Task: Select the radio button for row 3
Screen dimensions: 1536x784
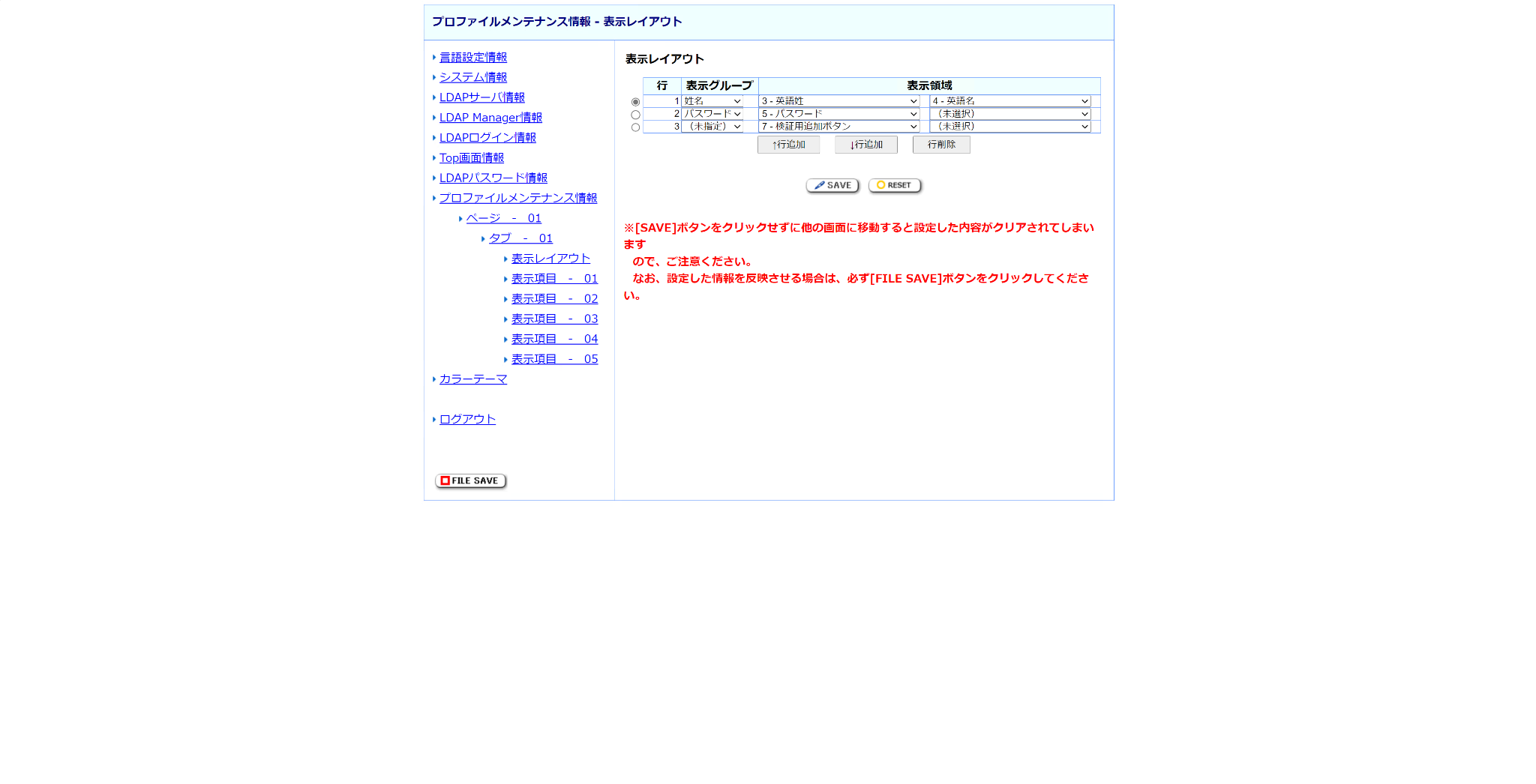Action: [x=635, y=127]
